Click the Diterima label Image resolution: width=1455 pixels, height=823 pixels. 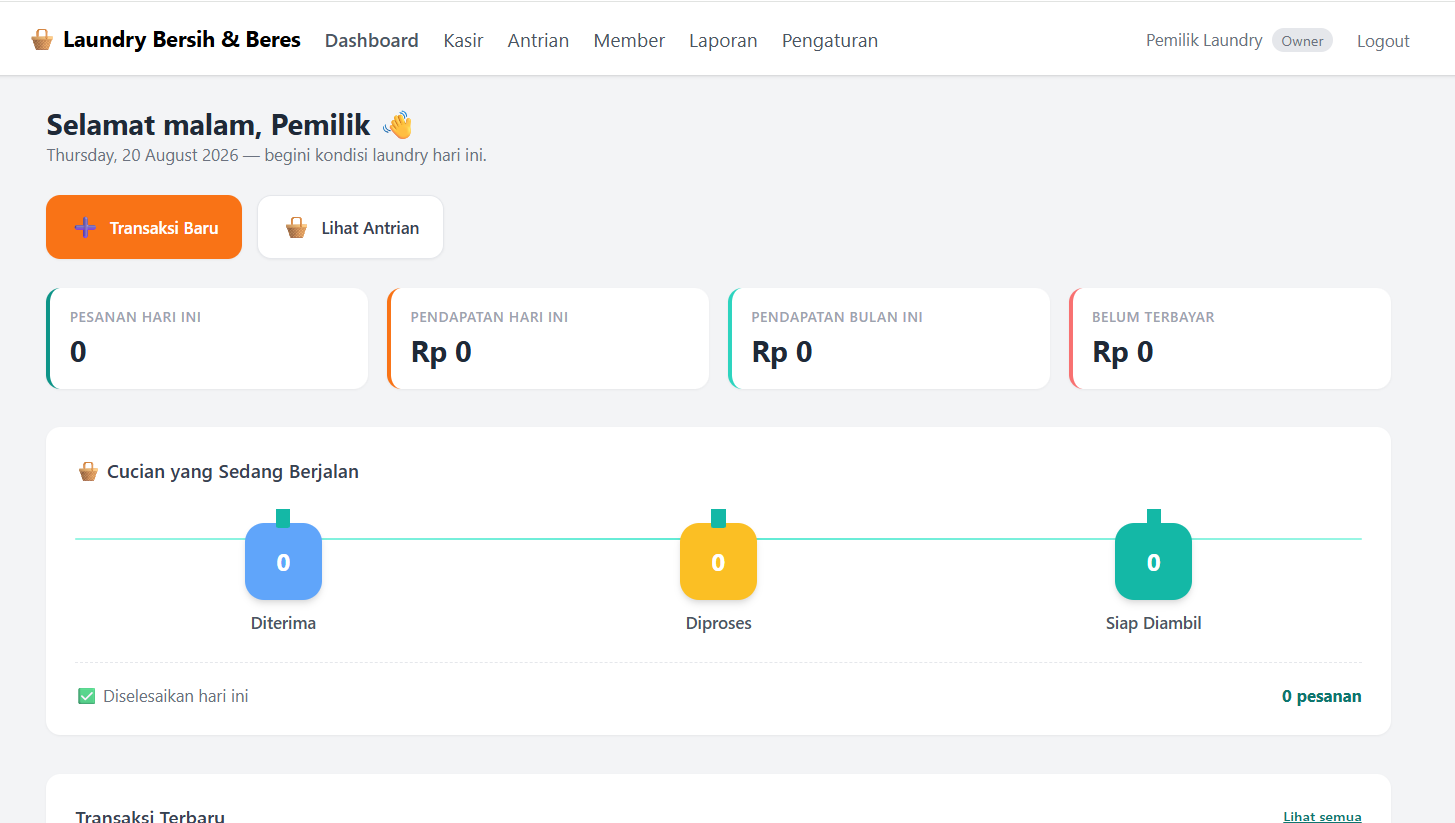[x=283, y=623]
